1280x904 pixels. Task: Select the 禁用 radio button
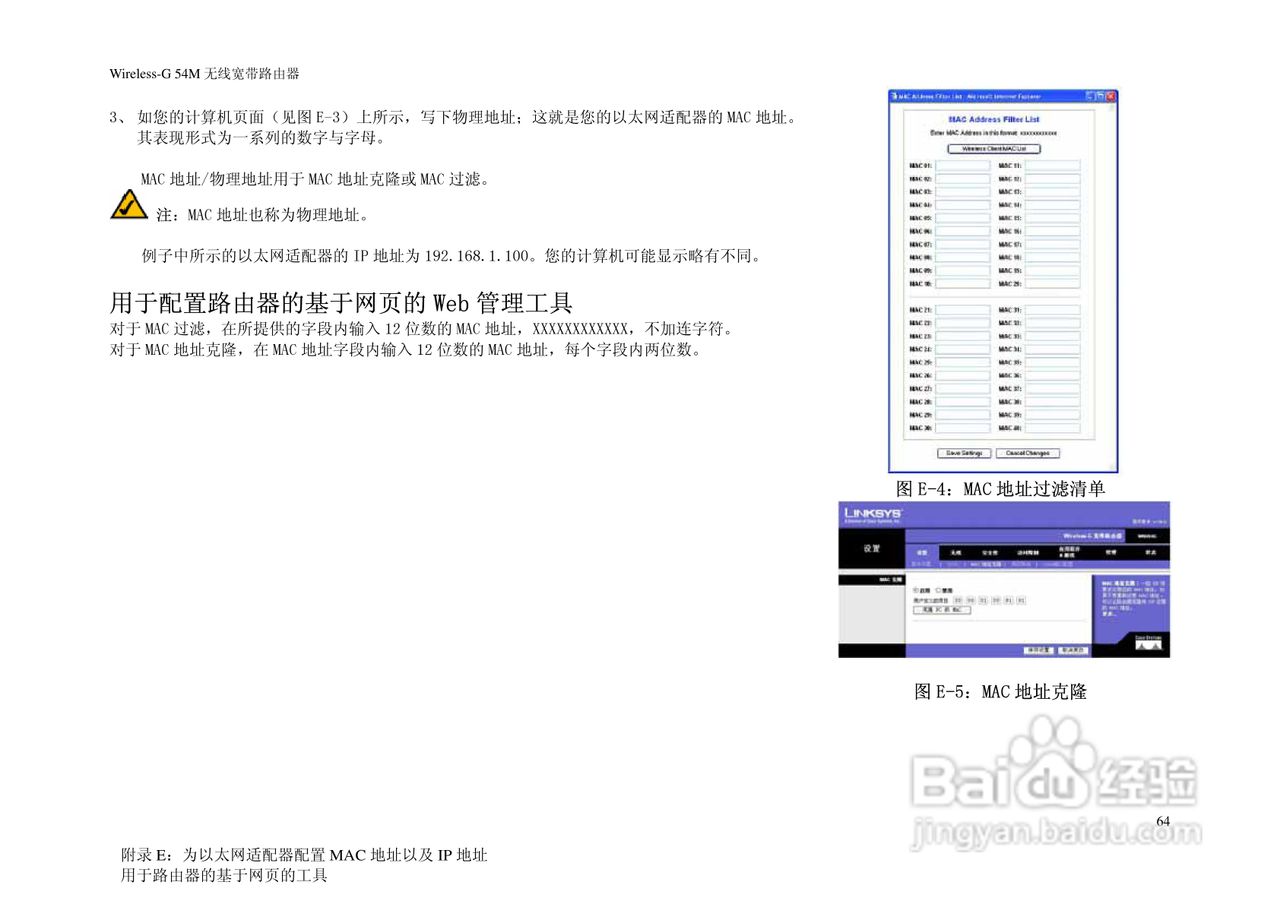[x=936, y=589]
